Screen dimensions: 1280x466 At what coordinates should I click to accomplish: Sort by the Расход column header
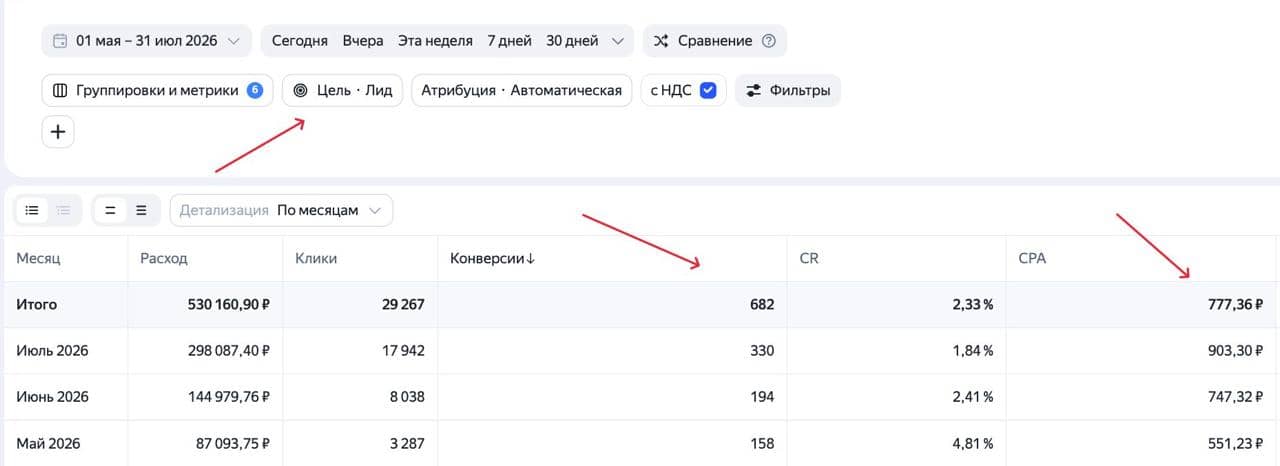[x=164, y=258]
